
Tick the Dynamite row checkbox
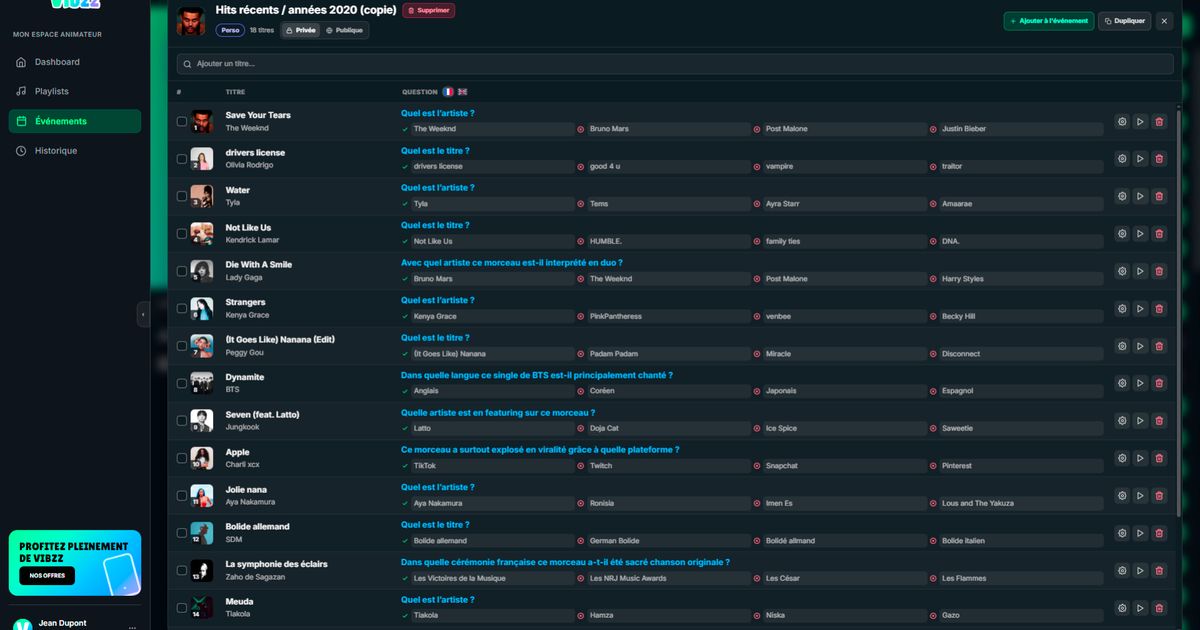pos(182,383)
